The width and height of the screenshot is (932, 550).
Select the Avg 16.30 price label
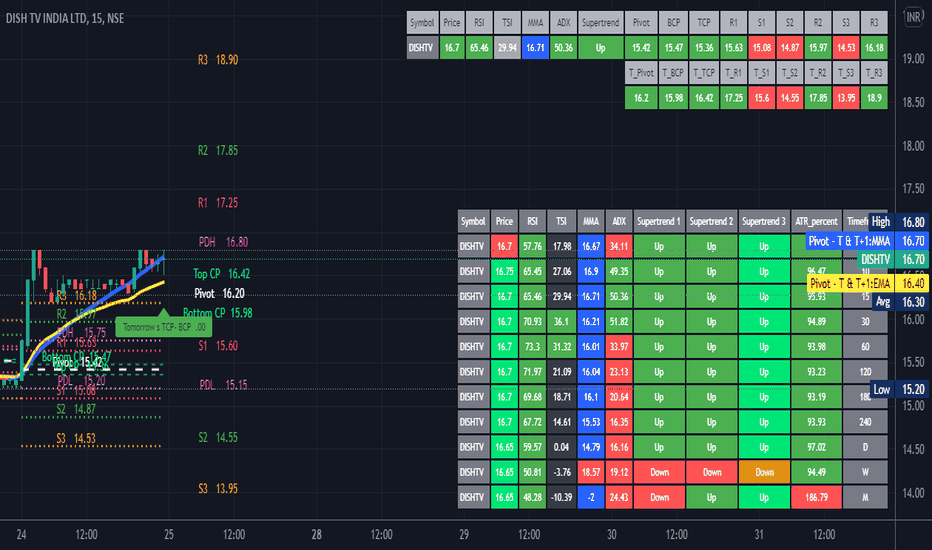click(897, 302)
